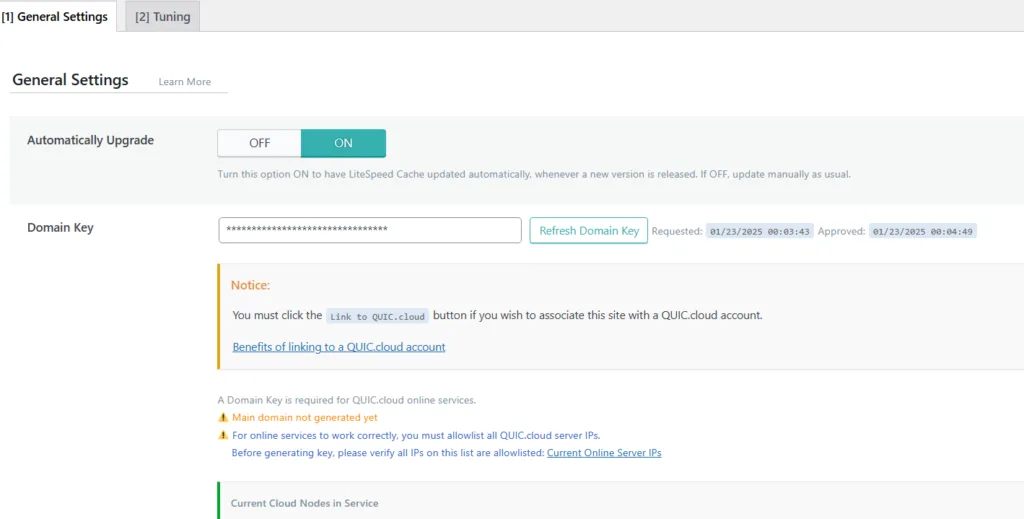Open the Learn More link
This screenshot has width=1024, height=519.
pos(185,82)
